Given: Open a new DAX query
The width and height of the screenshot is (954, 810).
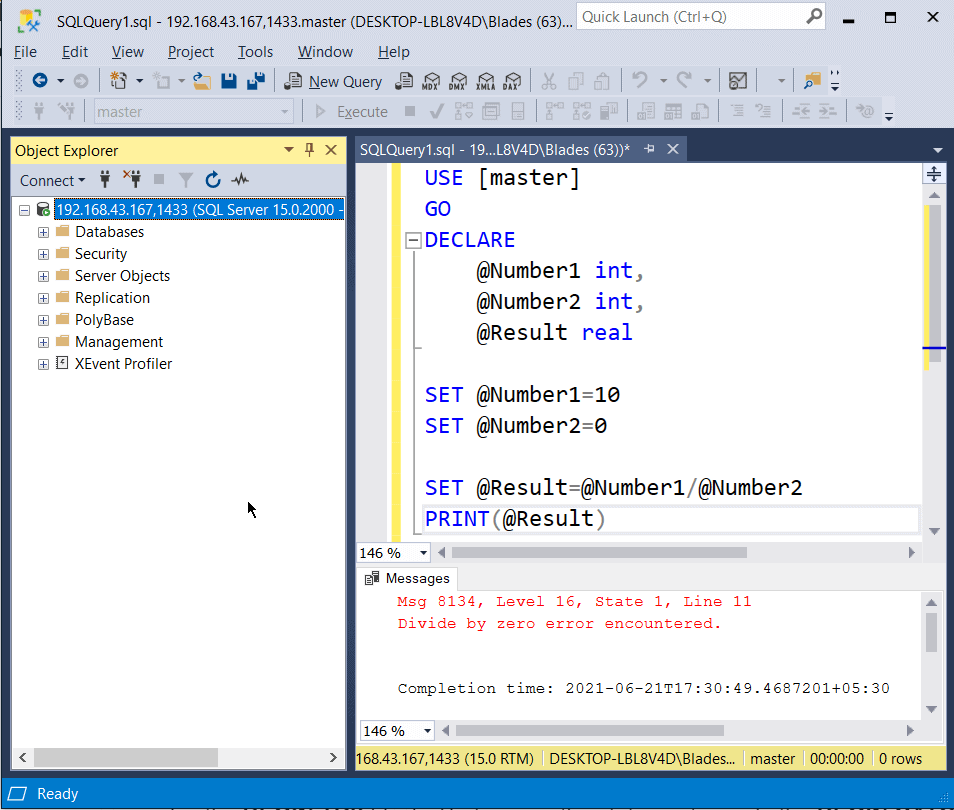Looking at the screenshot, I should pyautogui.click(x=512, y=81).
